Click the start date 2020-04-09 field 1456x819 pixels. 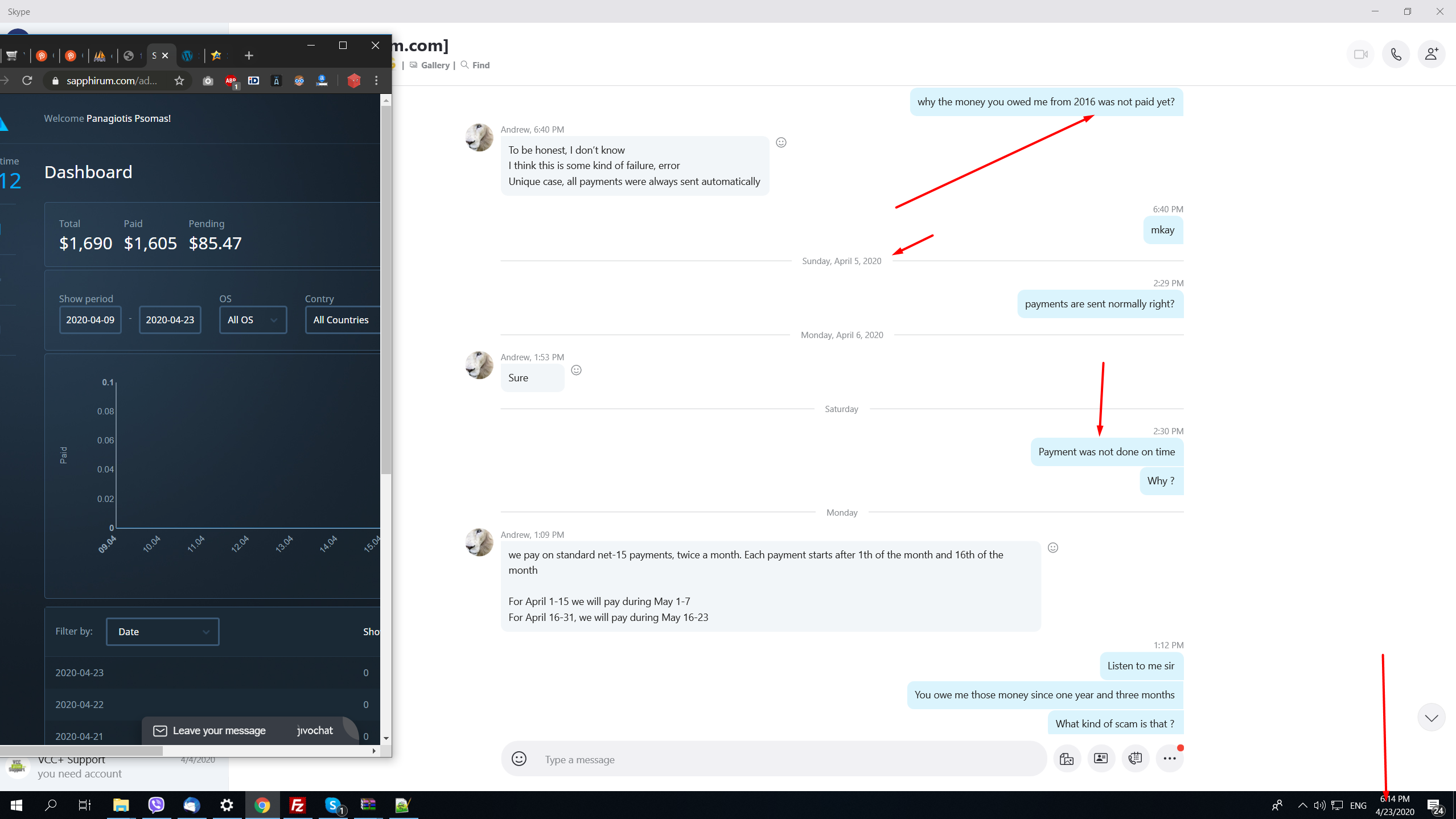[x=90, y=320]
